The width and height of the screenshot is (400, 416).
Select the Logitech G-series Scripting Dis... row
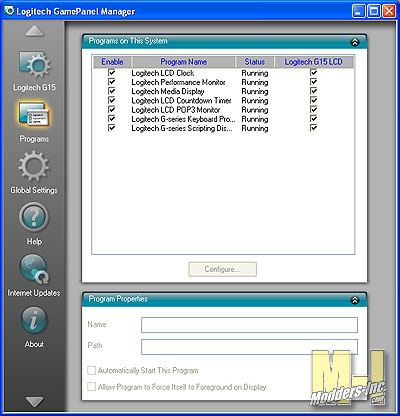223,128
